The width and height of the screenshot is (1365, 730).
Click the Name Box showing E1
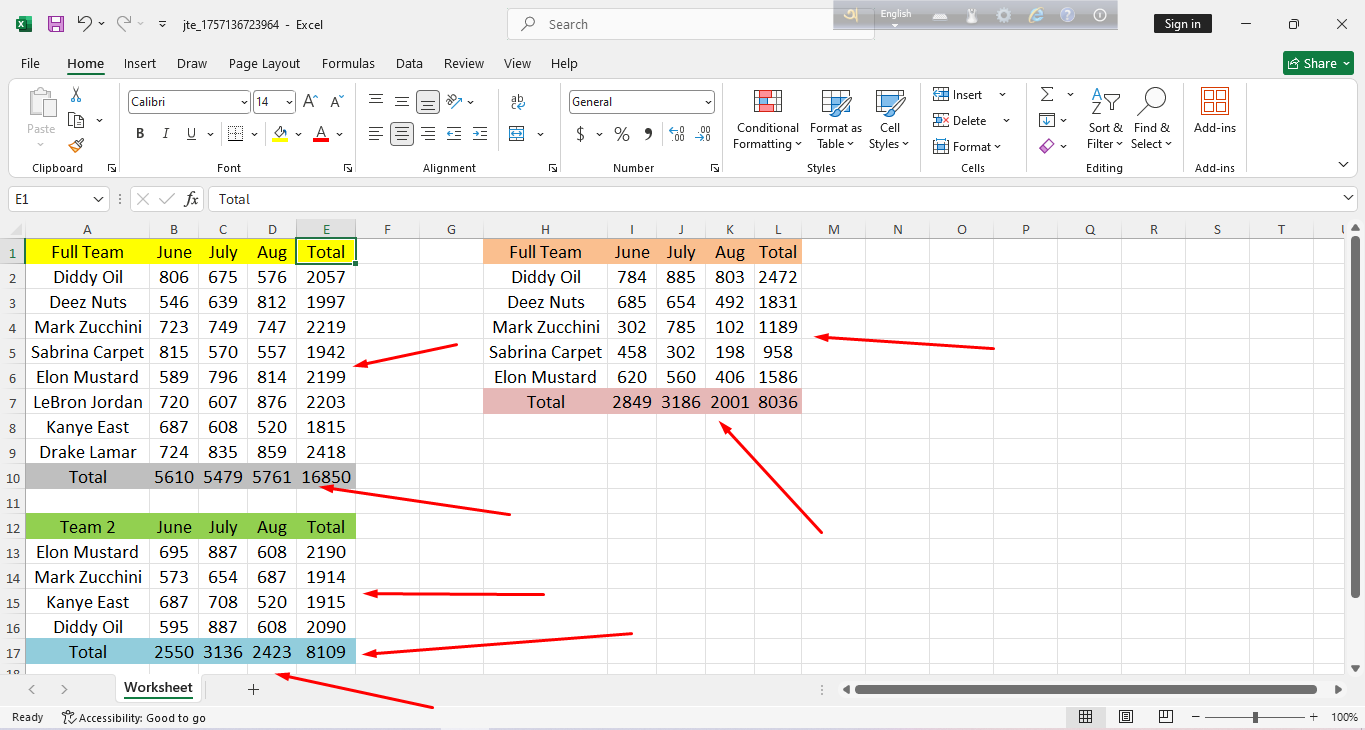pos(48,199)
